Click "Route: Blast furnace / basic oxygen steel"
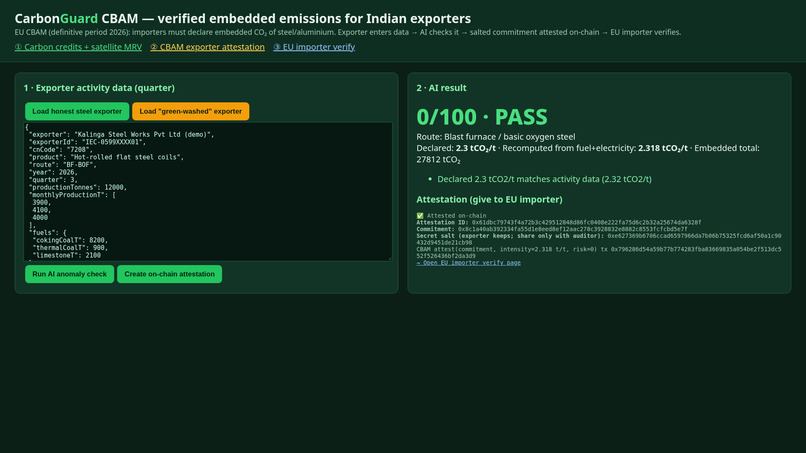The image size is (806, 453). 496,137
